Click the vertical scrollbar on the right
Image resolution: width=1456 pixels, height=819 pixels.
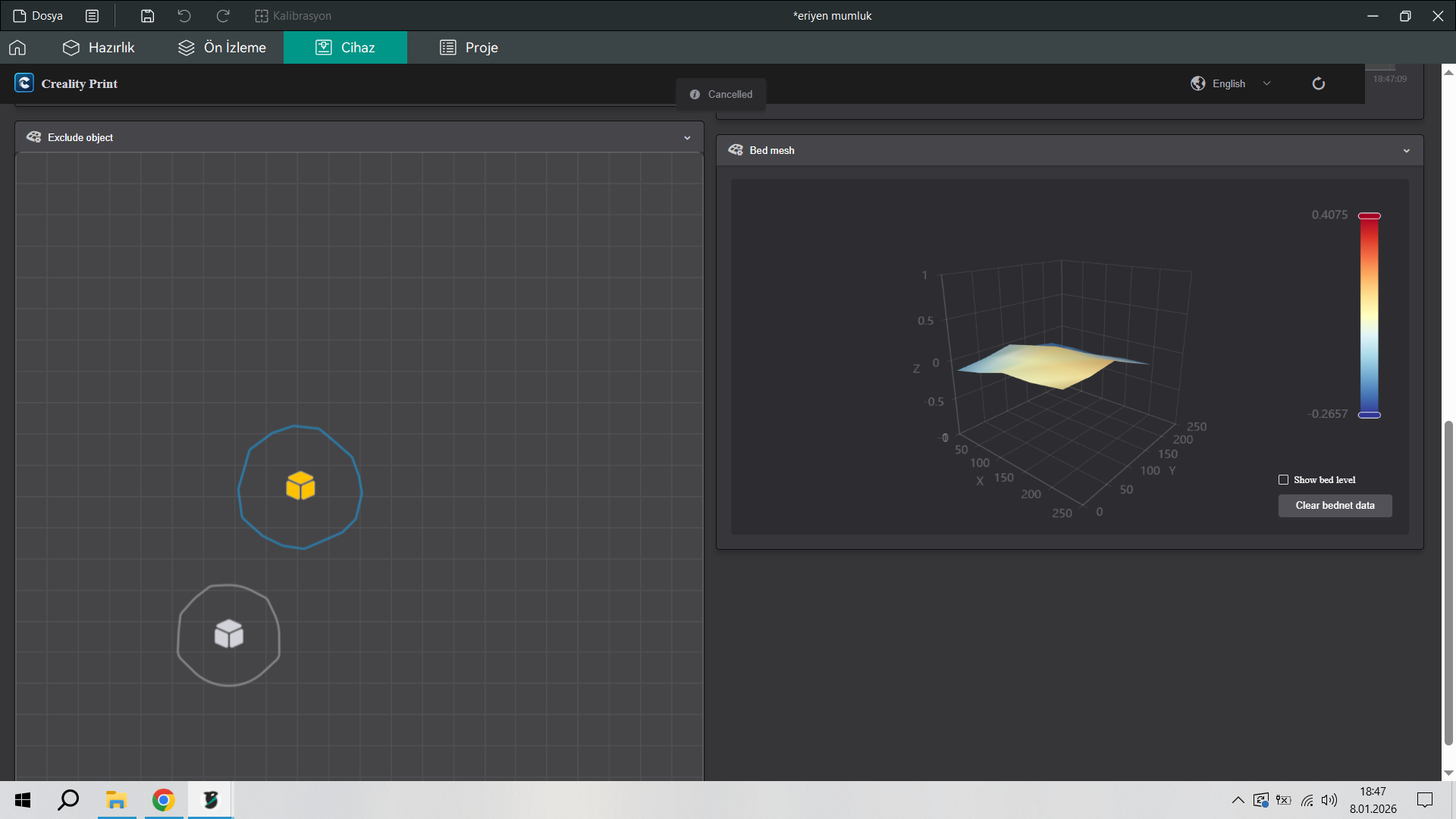(1448, 584)
